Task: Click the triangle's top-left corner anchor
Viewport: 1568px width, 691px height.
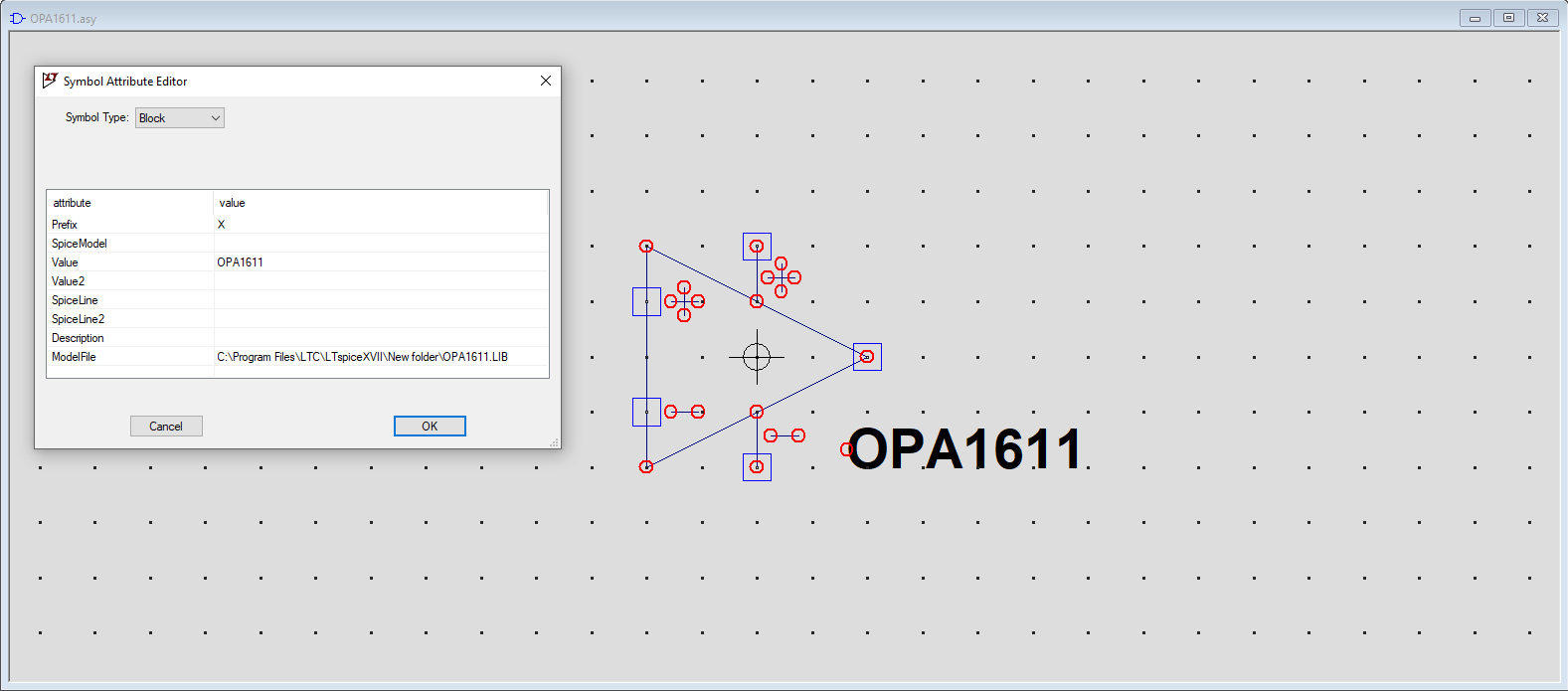Action: [646, 247]
